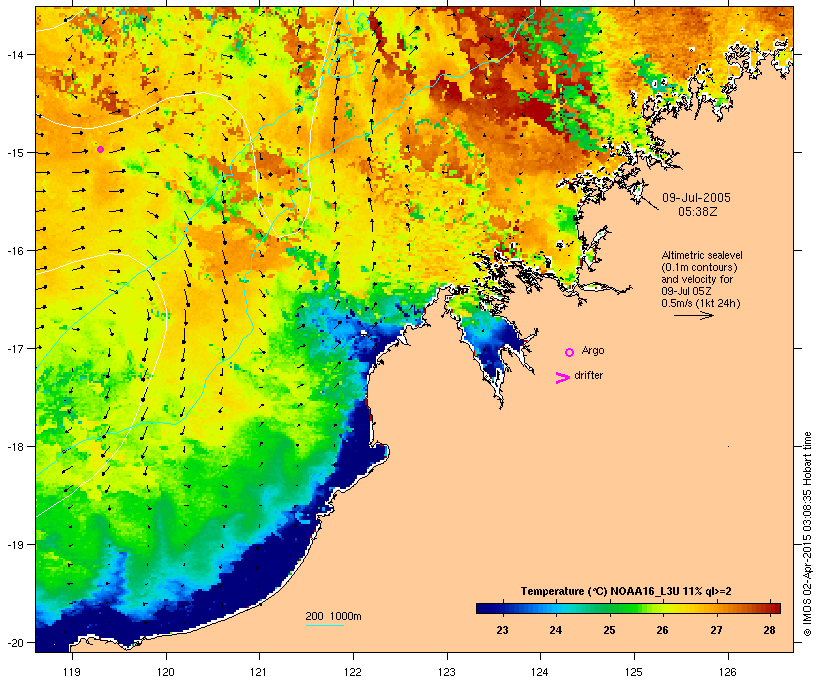Click the latitude label -15
Screen dimensions: 820x680
coord(15,153)
